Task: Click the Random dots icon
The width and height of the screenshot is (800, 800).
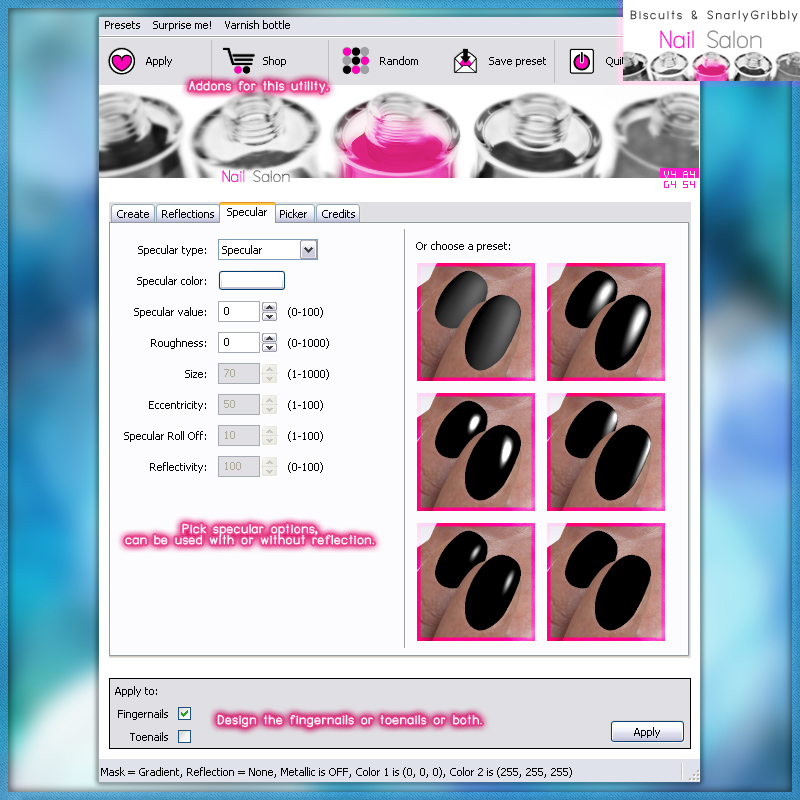Action: click(x=356, y=61)
